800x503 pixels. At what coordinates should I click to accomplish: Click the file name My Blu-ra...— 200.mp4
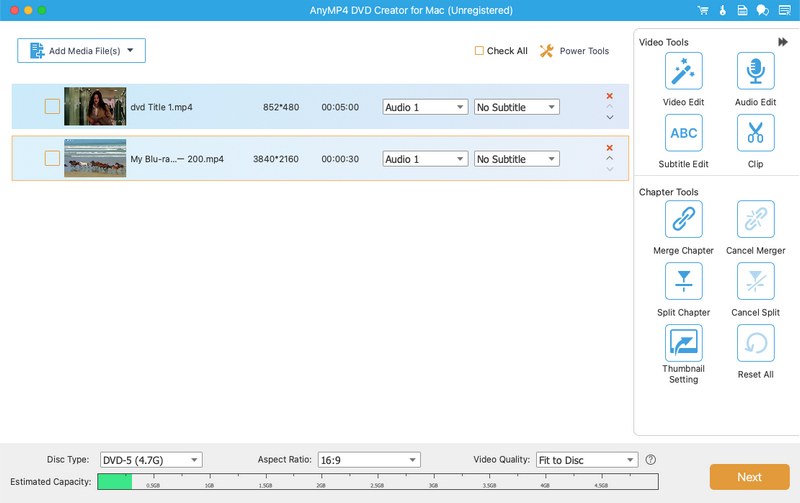177,159
